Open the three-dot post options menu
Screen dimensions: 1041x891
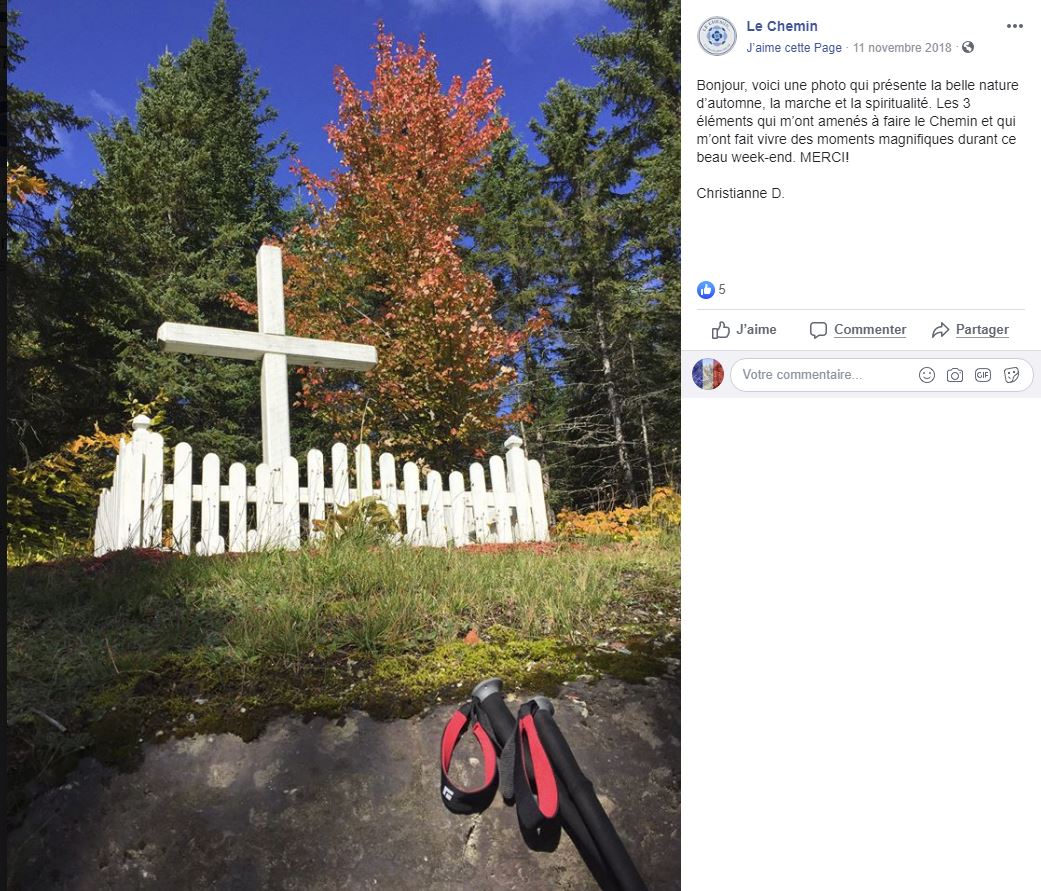point(1014,26)
